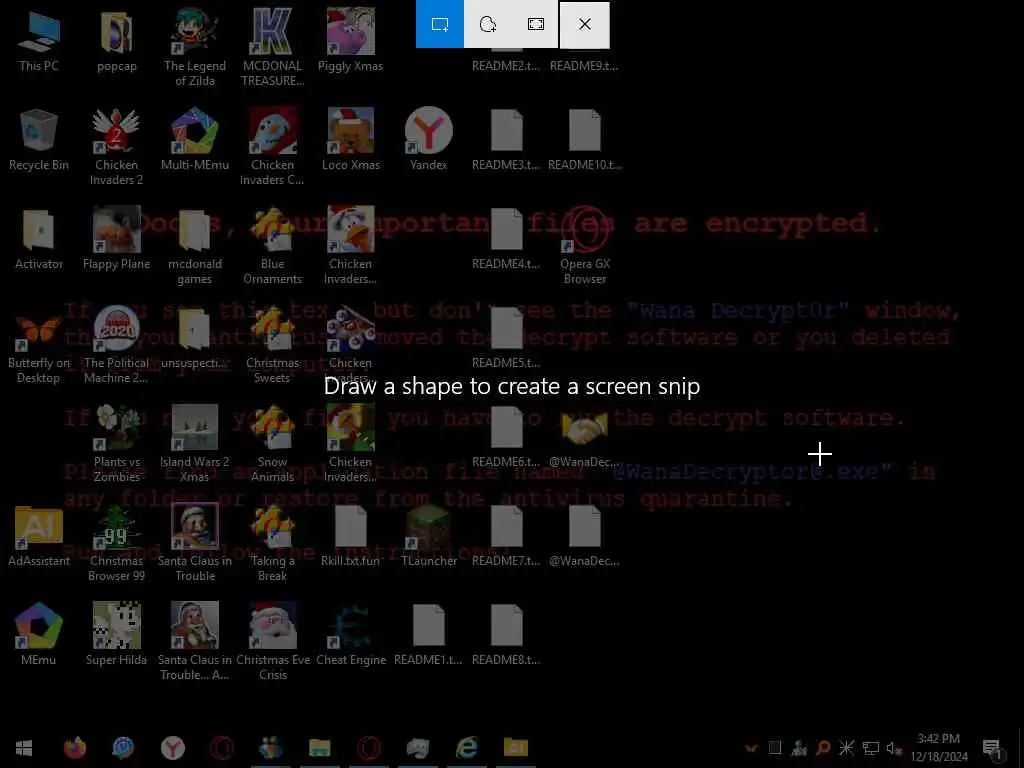The width and height of the screenshot is (1024, 768).
Task: Select Santa Claus in Trouble... A... icon
Action: 195,641
